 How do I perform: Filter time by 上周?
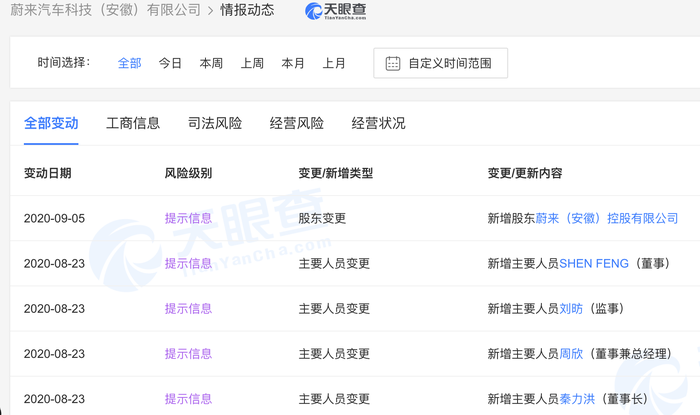pyautogui.click(x=252, y=63)
